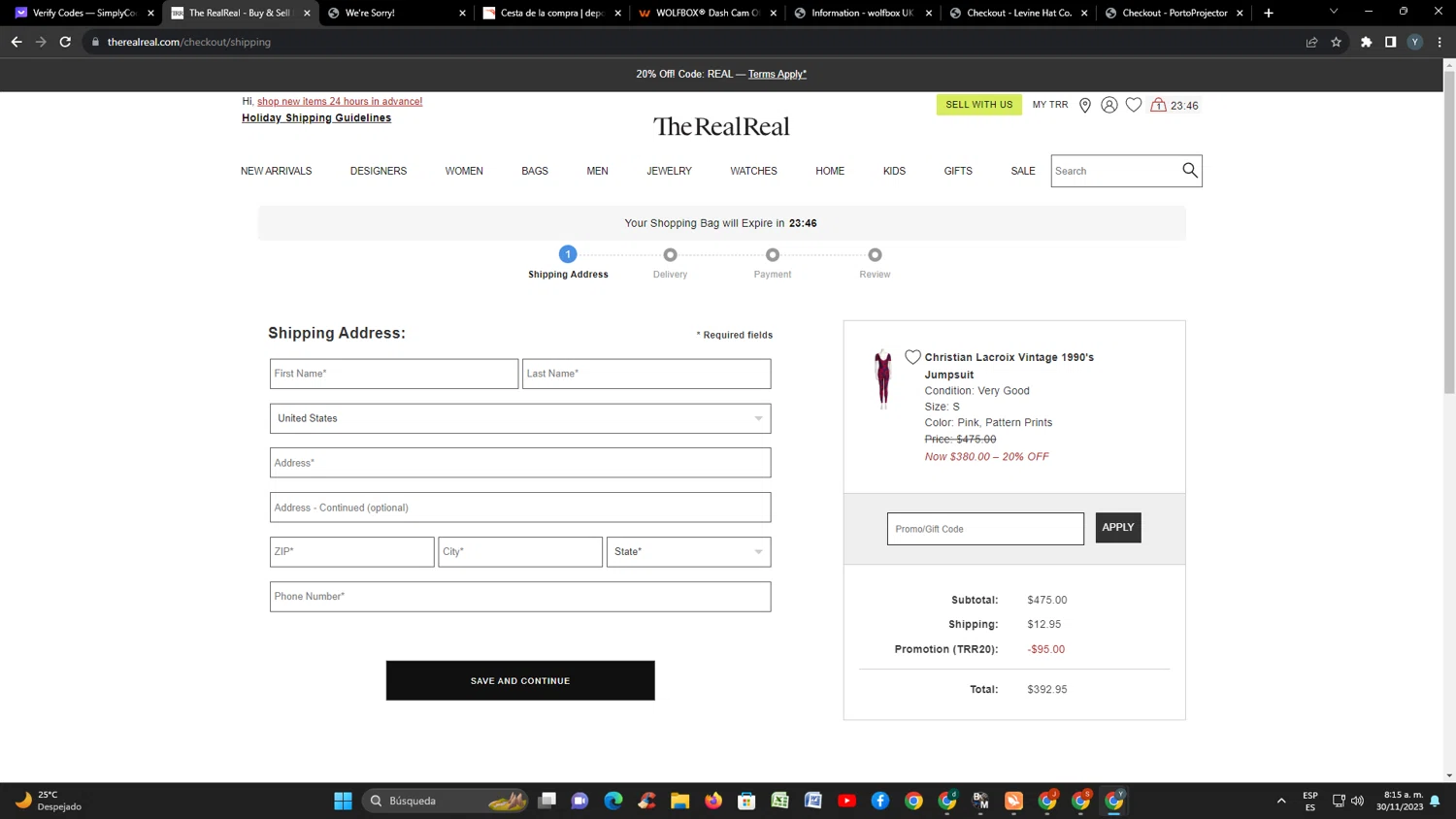
Task: Click the SELL WITH US button
Action: (979, 105)
